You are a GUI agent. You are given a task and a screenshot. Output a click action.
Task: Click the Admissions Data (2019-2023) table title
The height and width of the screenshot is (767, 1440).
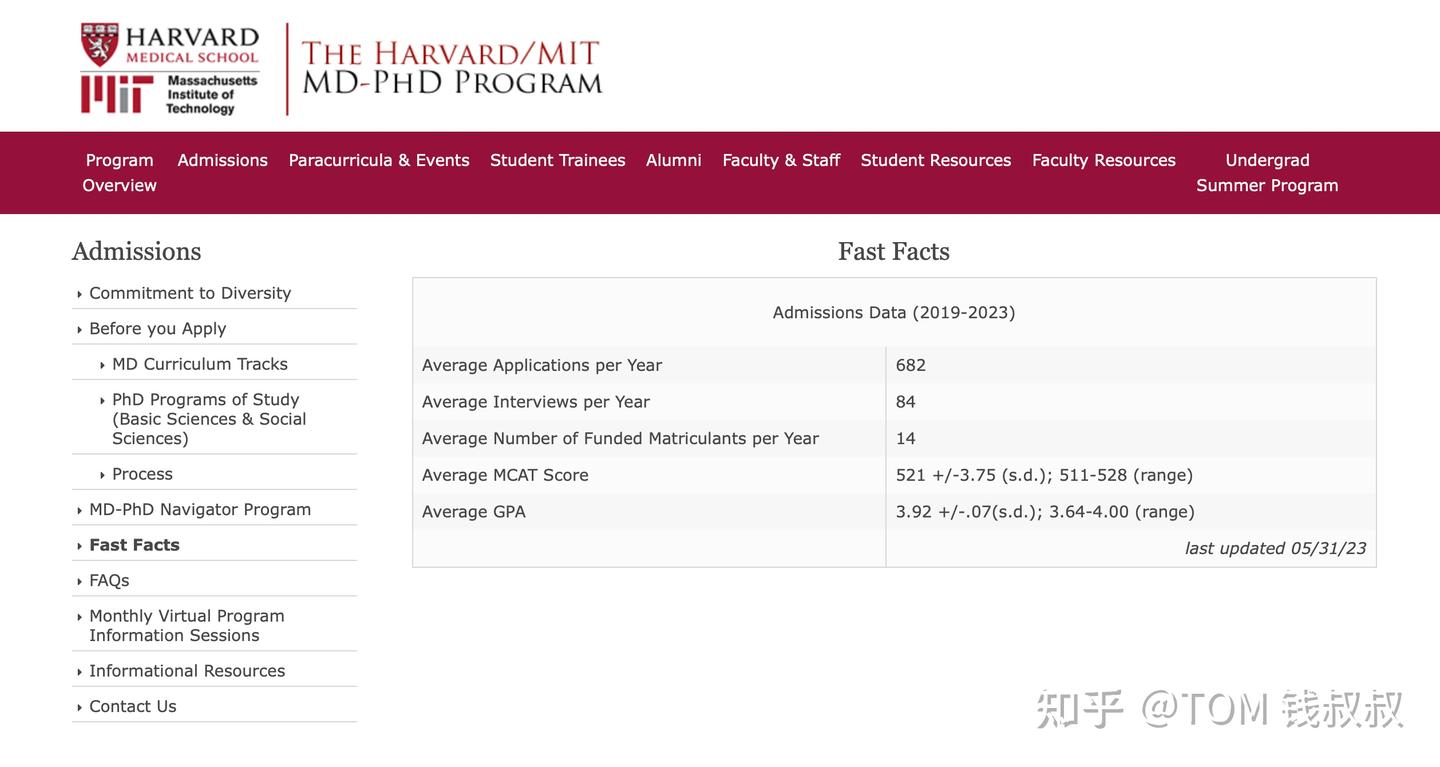[894, 312]
